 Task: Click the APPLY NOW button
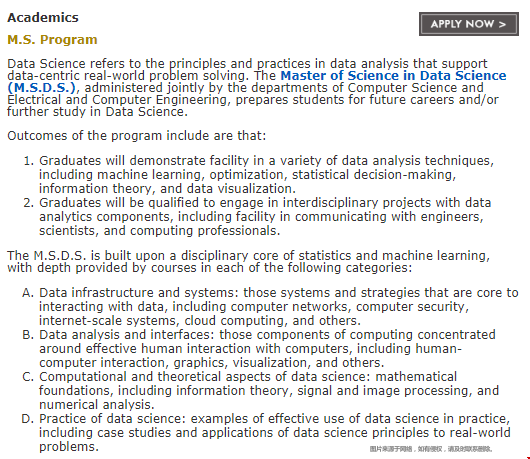468,24
